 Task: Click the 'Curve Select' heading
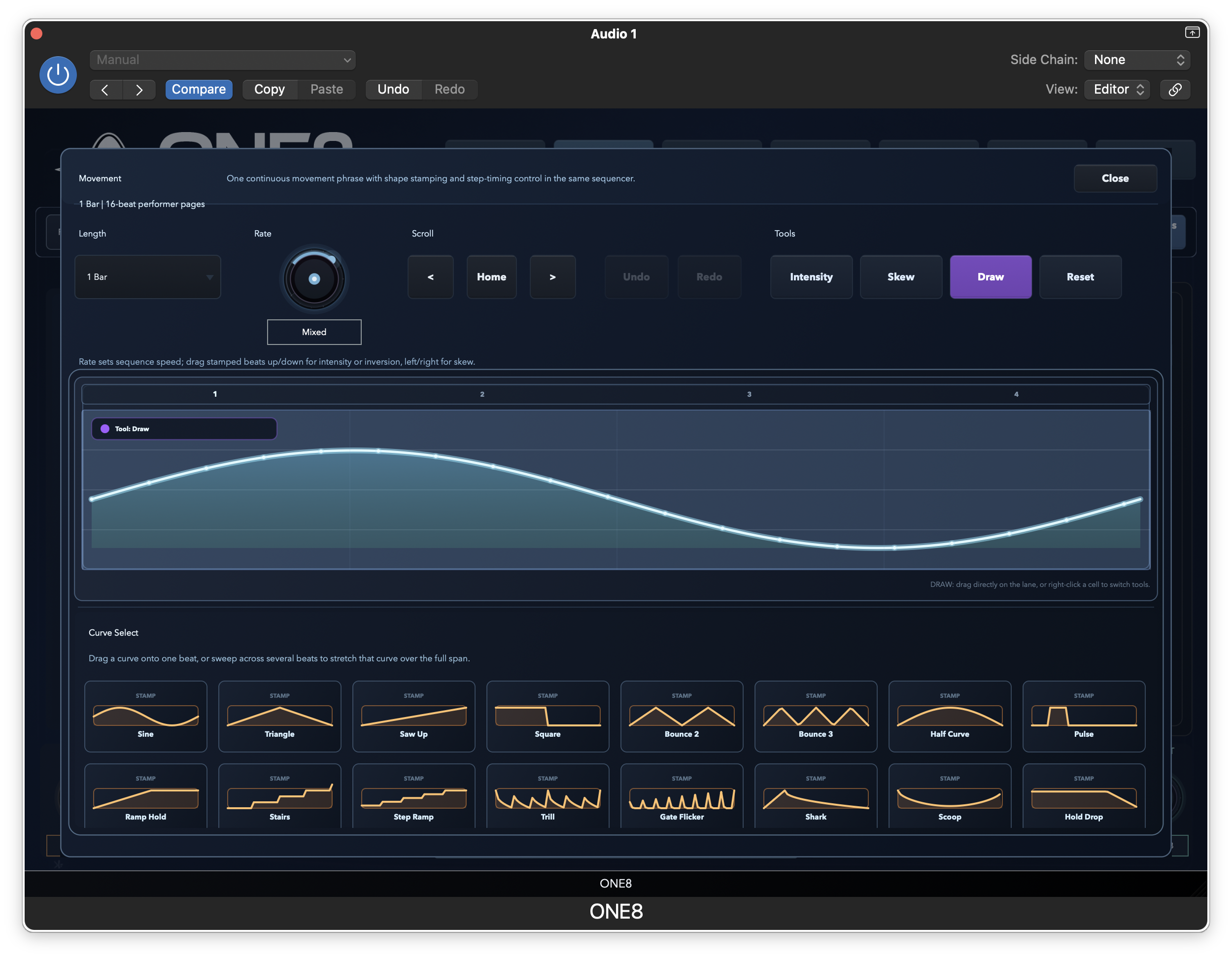click(x=113, y=633)
